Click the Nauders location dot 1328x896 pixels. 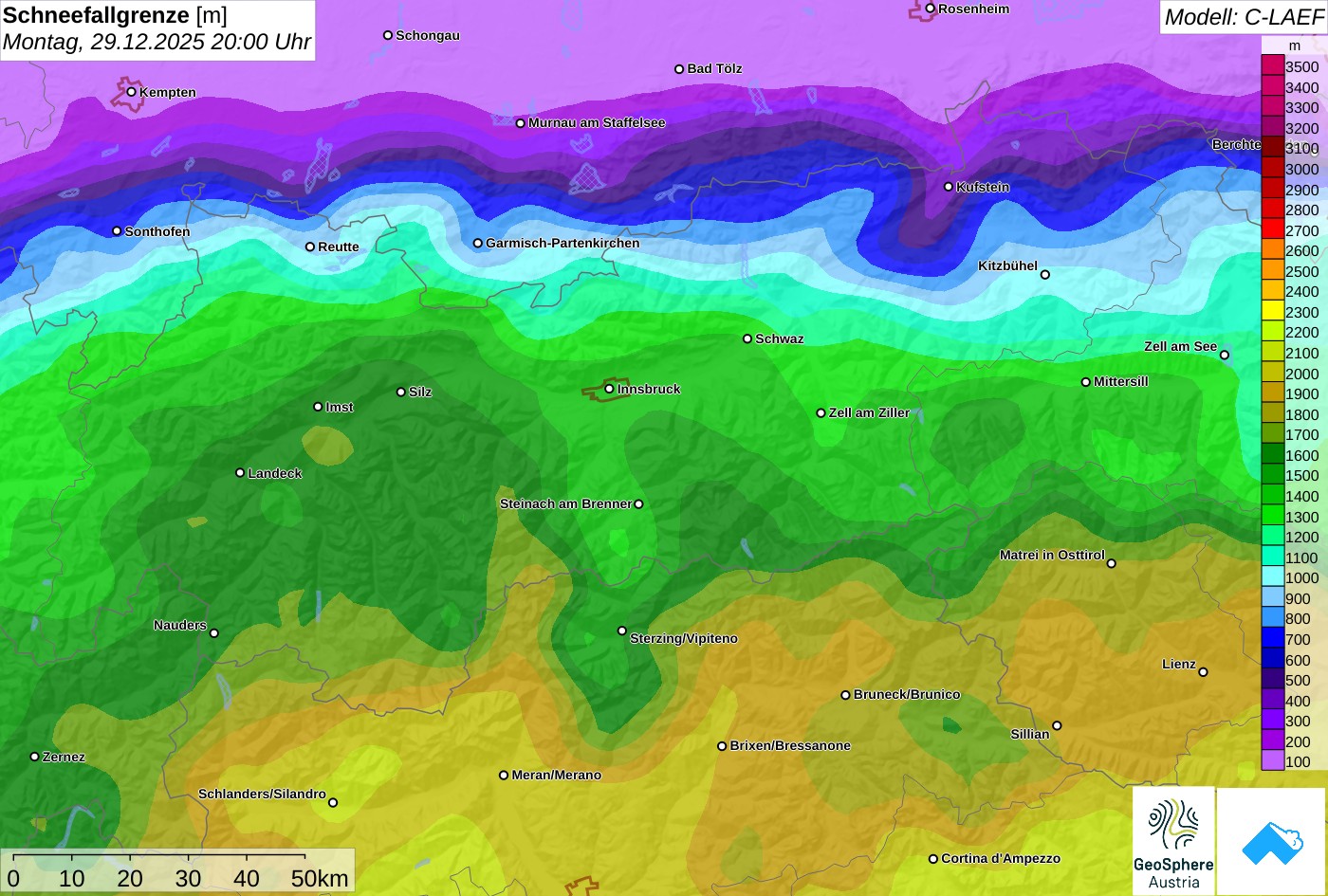(213, 633)
